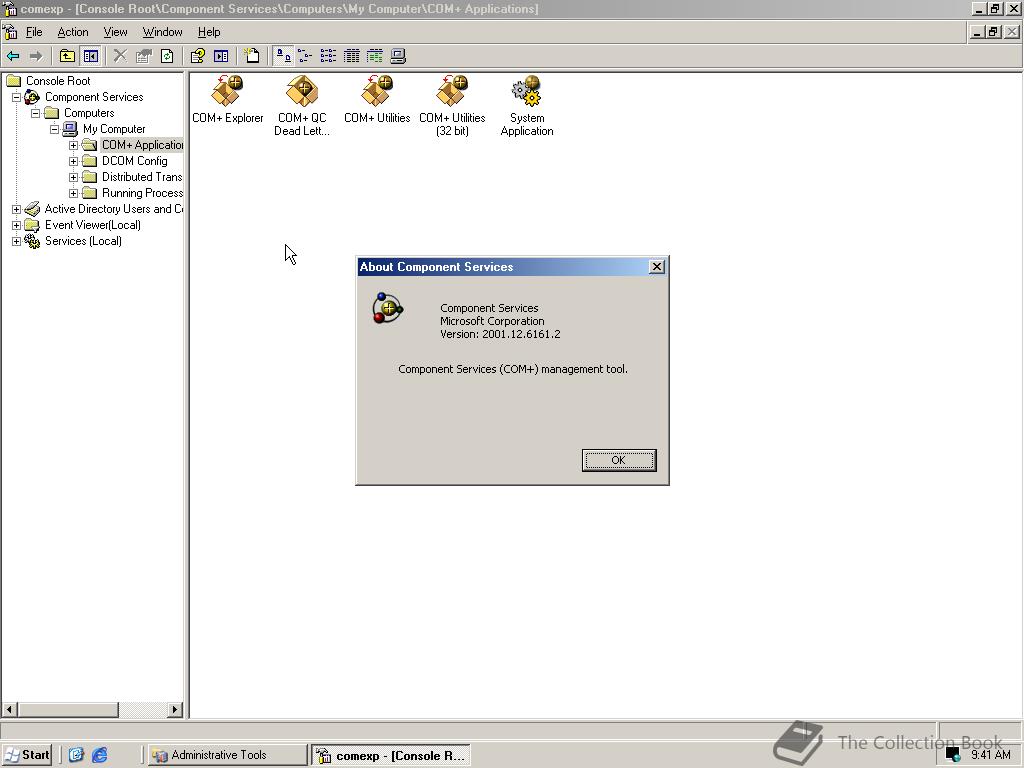Collapse the Component Services tree node
The image size is (1024, 768).
tap(16, 97)
